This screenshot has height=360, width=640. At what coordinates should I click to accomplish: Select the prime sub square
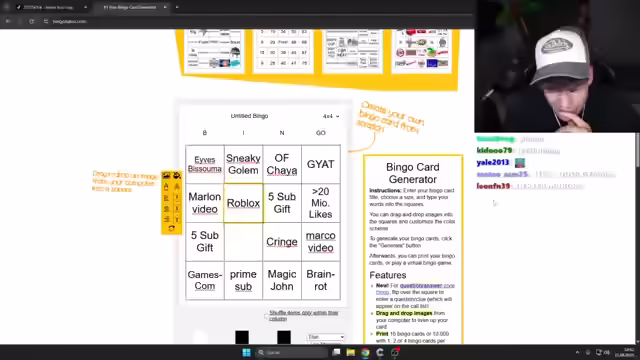[x=243, y=280]
